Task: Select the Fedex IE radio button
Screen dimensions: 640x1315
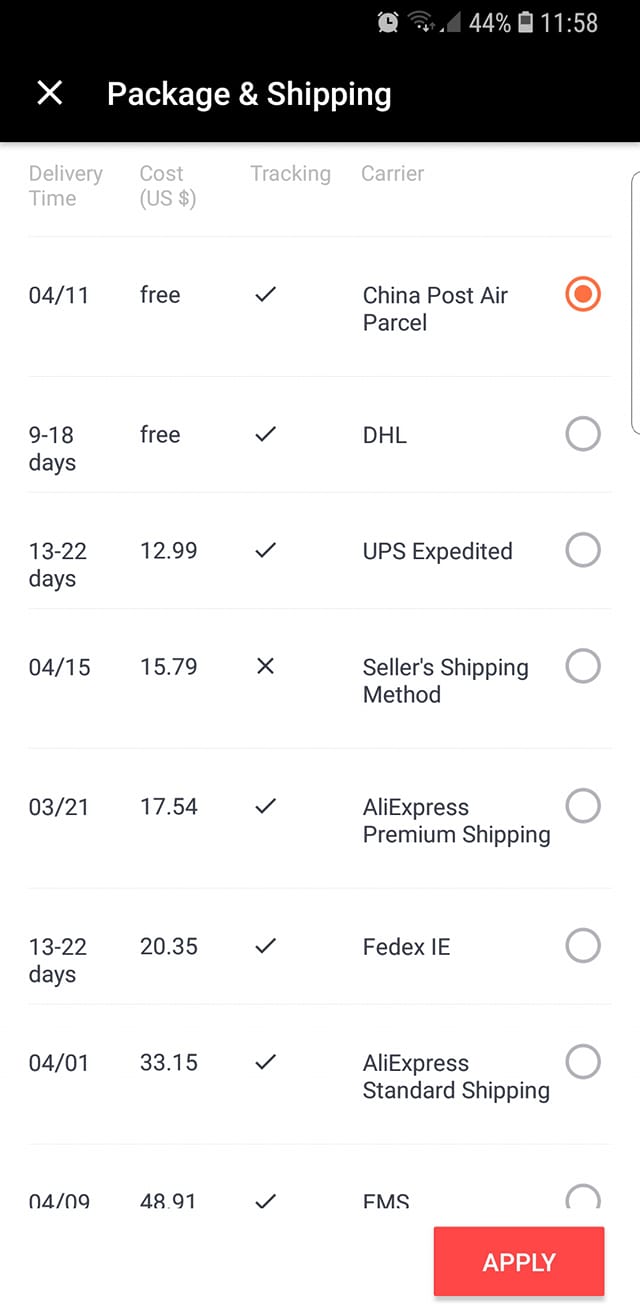Action: pyautogui.click(x=583, y=945)
